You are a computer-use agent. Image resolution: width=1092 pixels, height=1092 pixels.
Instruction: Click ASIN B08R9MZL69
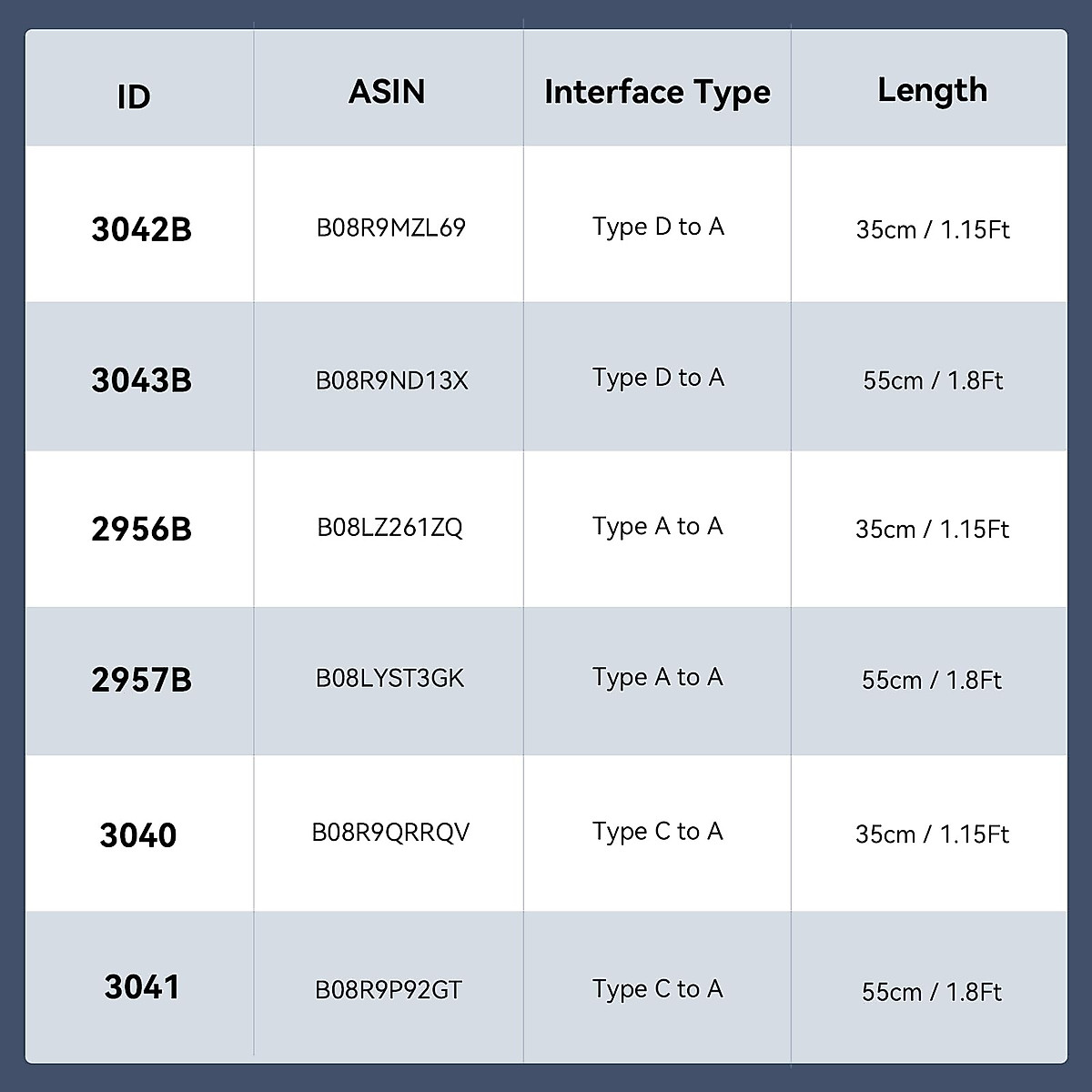390,227
